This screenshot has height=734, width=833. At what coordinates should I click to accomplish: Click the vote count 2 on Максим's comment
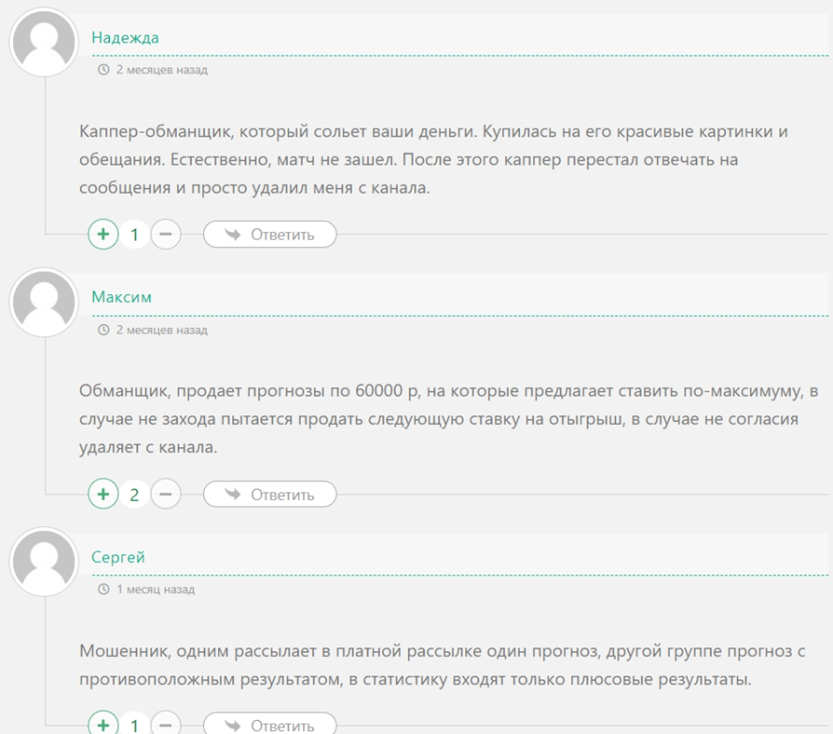(134, 494)
